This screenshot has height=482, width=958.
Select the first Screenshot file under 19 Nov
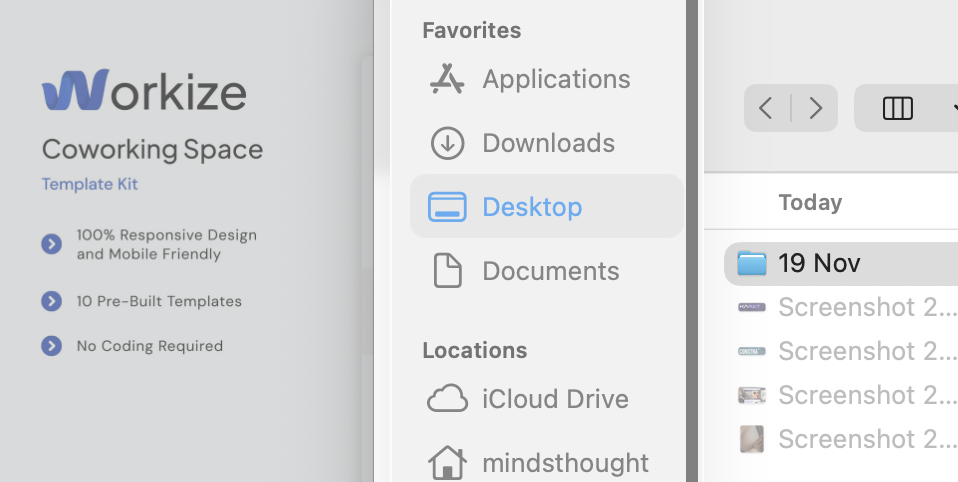coord(841,307)
